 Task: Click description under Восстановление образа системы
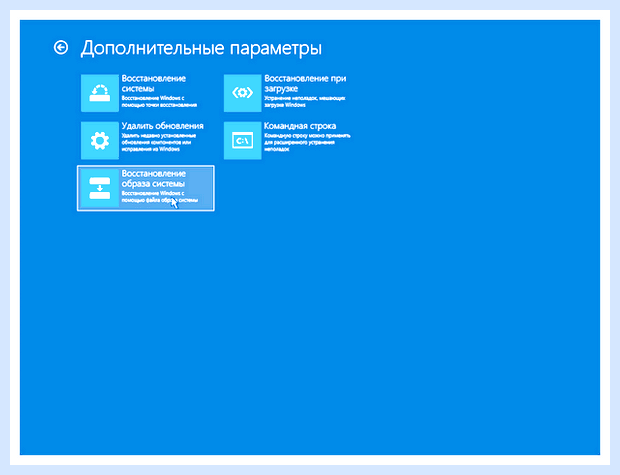(x=159, y=197)
